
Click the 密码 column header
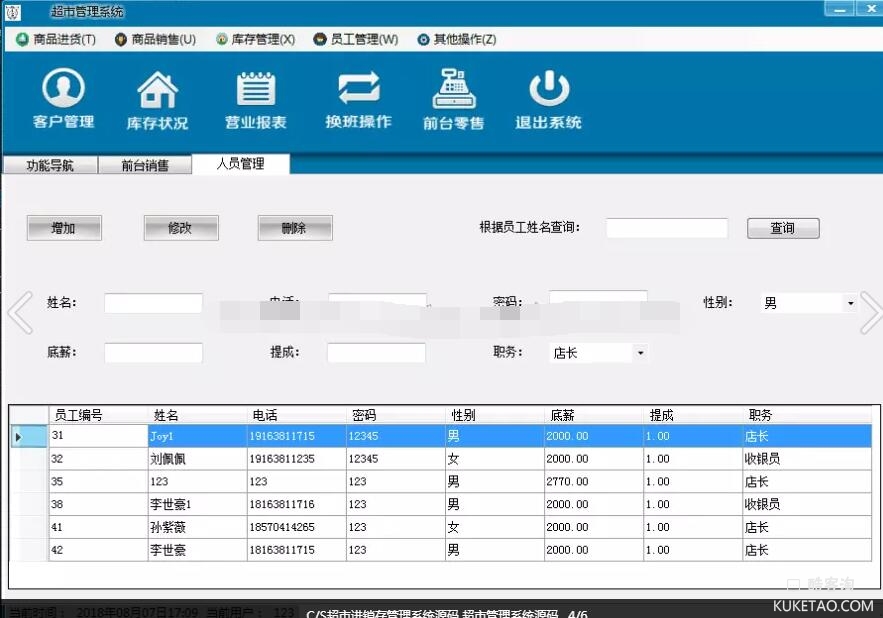pyautogui.click(x=395, y=415)
